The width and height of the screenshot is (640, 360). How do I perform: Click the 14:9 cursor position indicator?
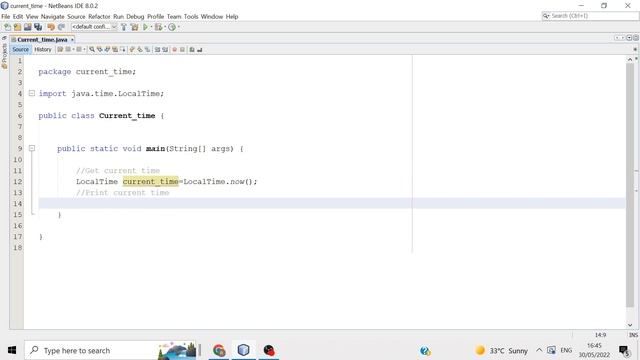(x=600, y=335)
